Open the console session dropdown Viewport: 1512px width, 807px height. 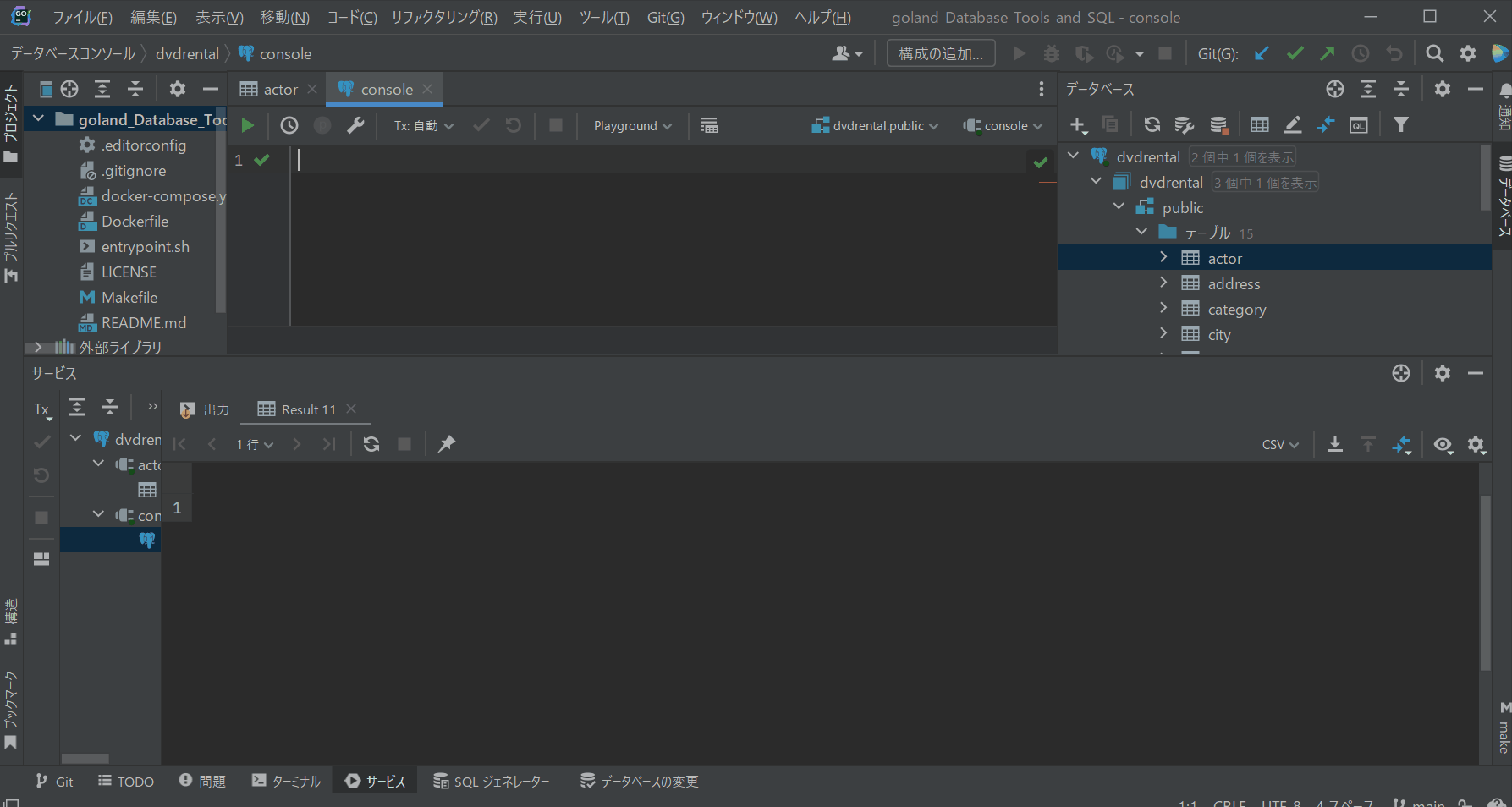click(1003, 125)
